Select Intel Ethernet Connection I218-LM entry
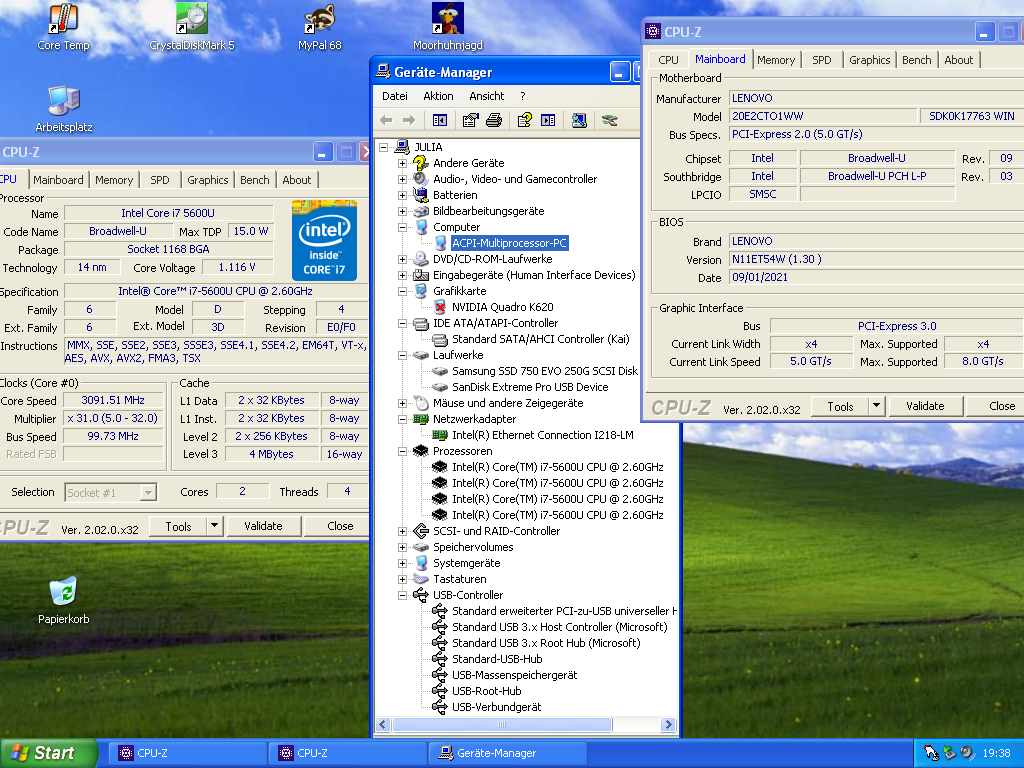This screenshot has height=768, width=1024. tap(543, 435)
